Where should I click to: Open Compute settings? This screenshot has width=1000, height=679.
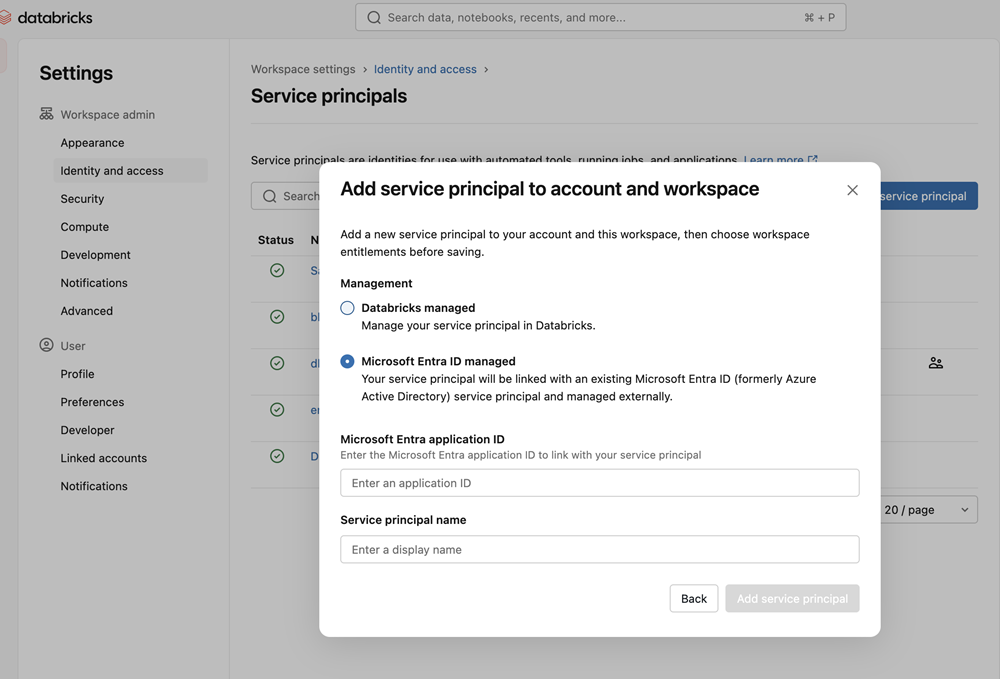click(x=85, y=227)
